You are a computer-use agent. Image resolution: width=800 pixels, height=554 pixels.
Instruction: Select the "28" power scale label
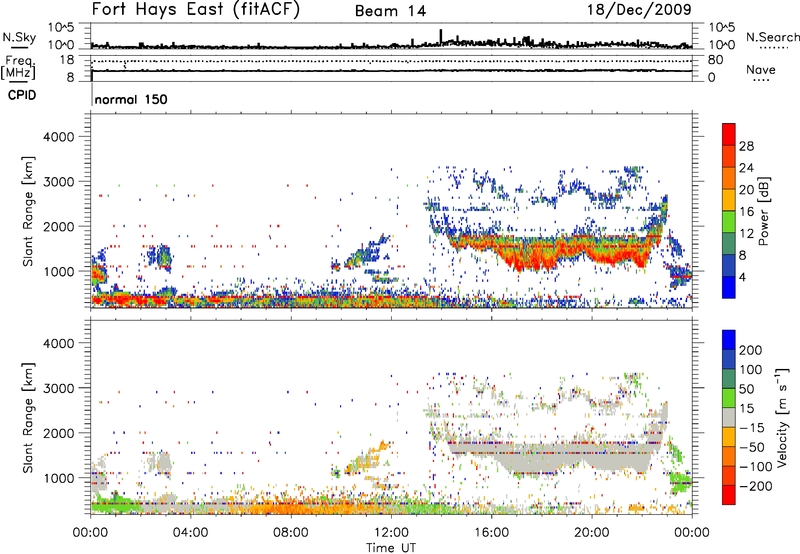coord(746,146)
